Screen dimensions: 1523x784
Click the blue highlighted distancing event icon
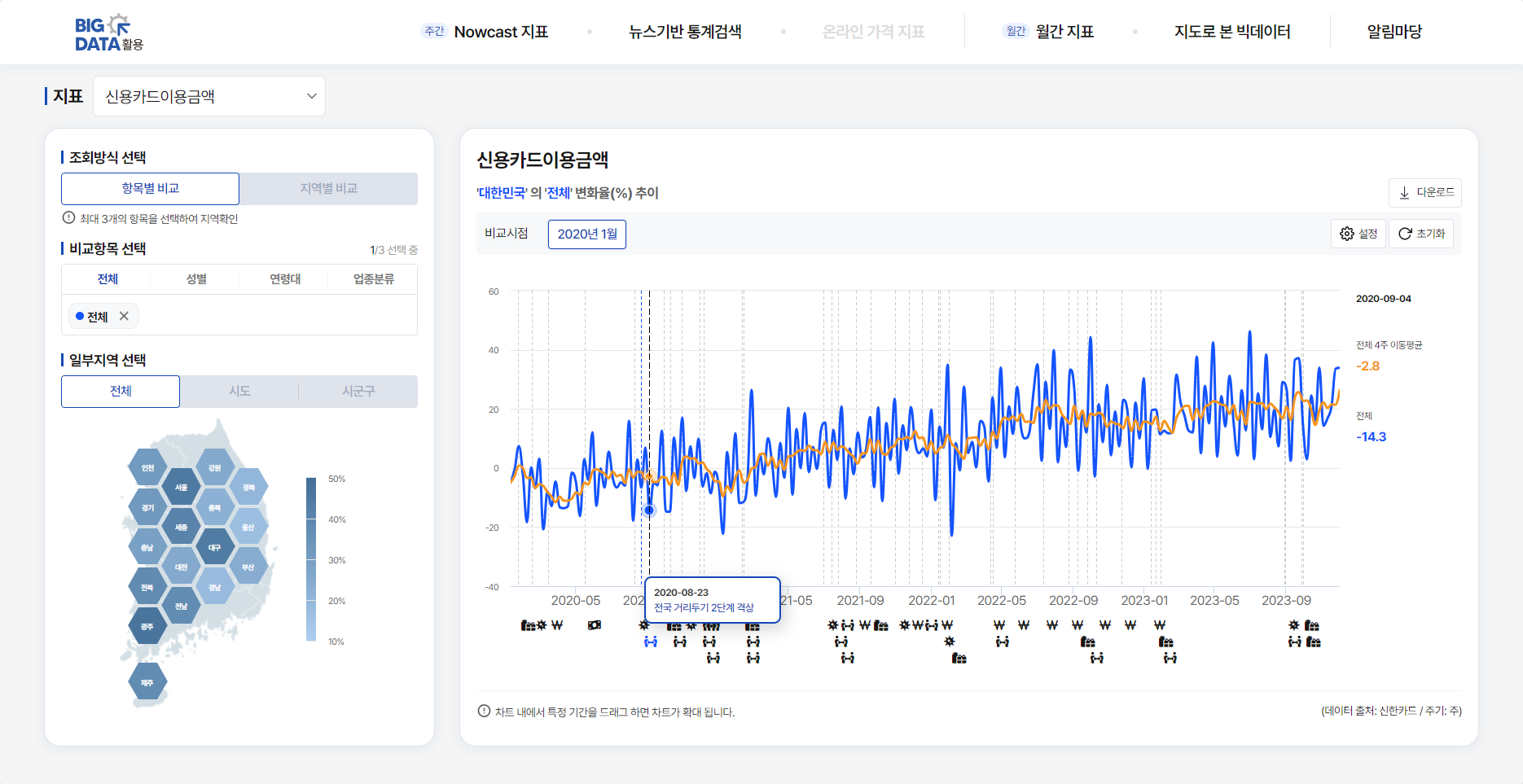[650, 642]
